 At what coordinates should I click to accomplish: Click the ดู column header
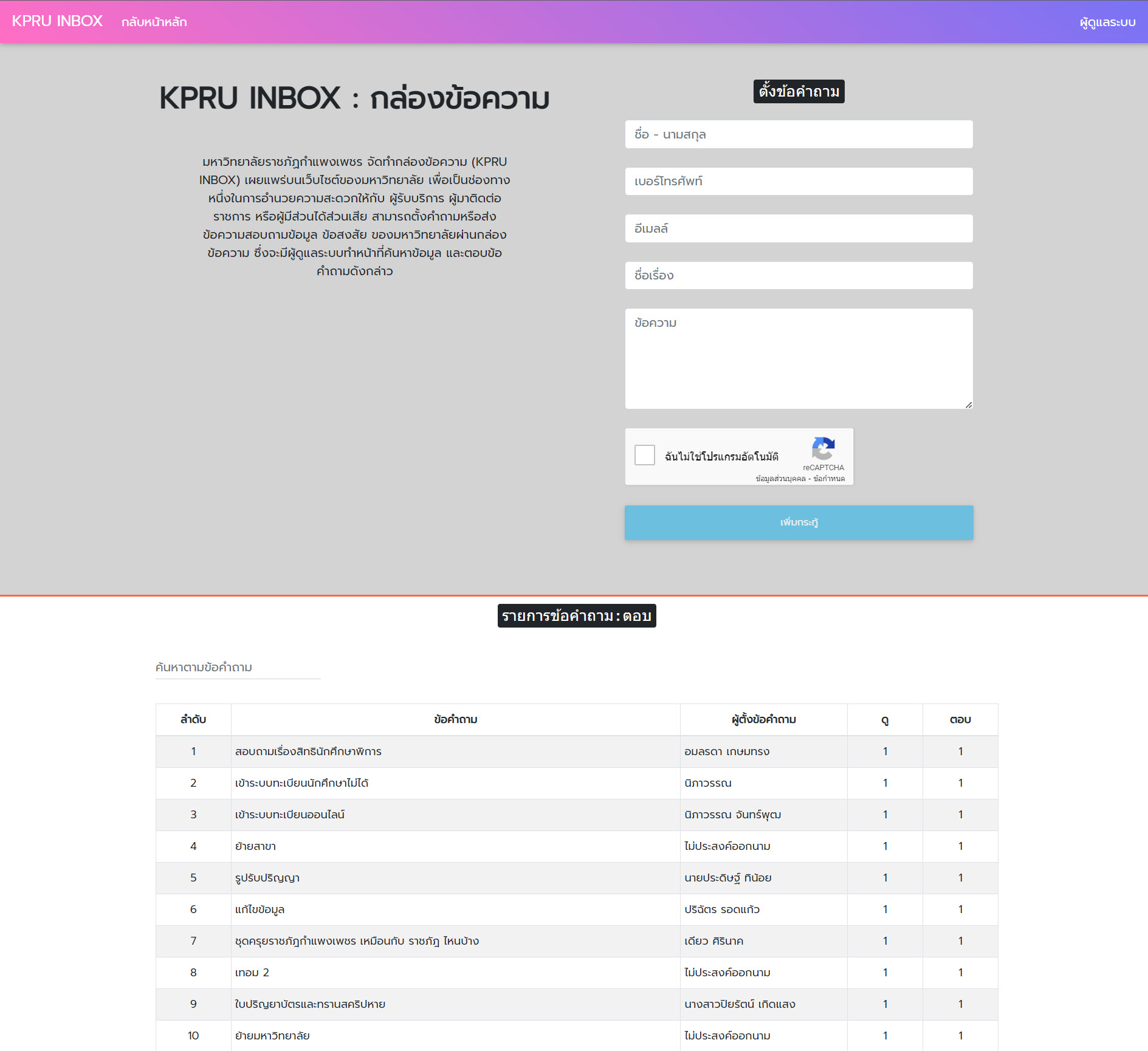[x=885, y=719]
